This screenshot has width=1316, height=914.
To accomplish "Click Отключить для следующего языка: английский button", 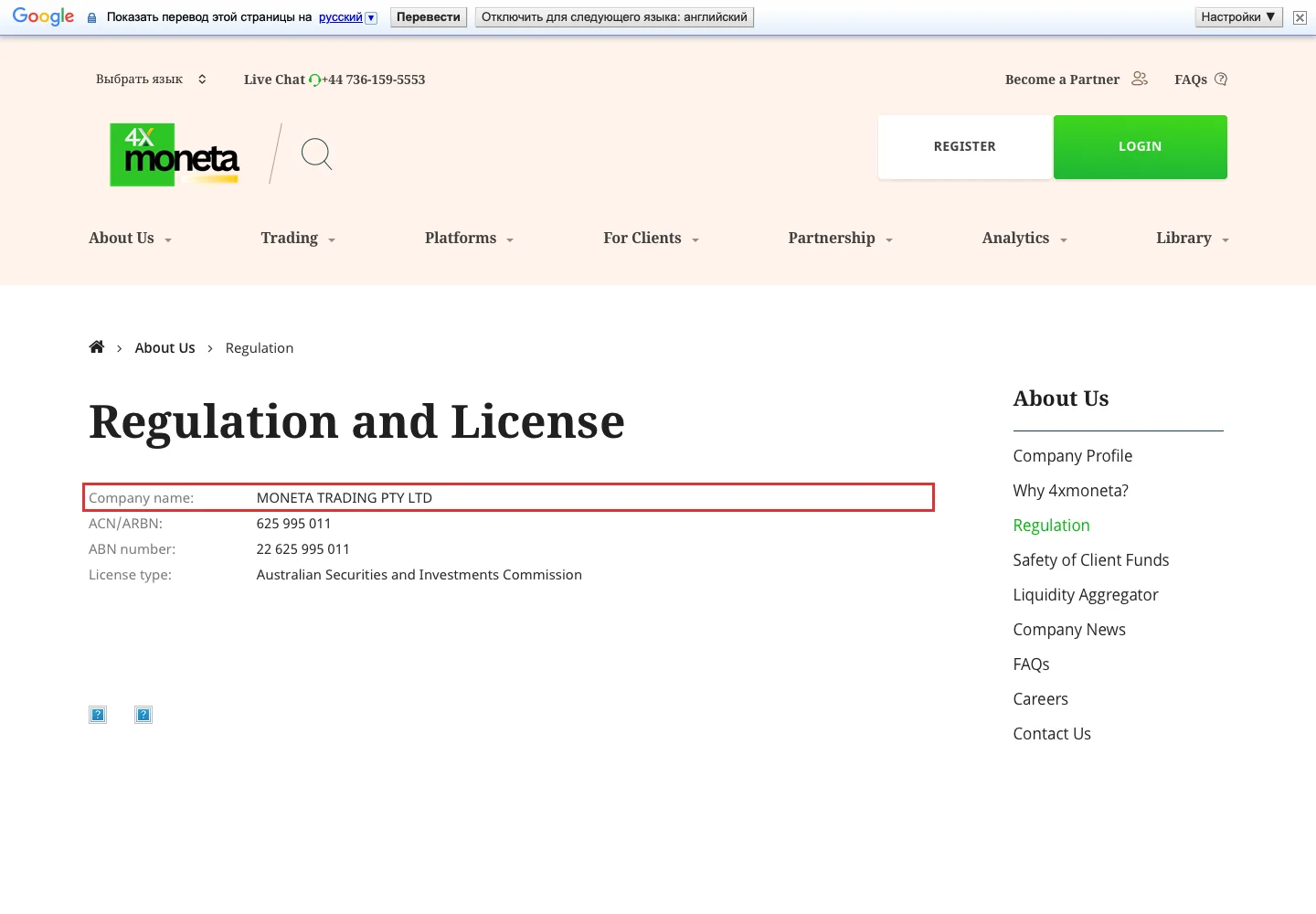I will coord(614,17).
